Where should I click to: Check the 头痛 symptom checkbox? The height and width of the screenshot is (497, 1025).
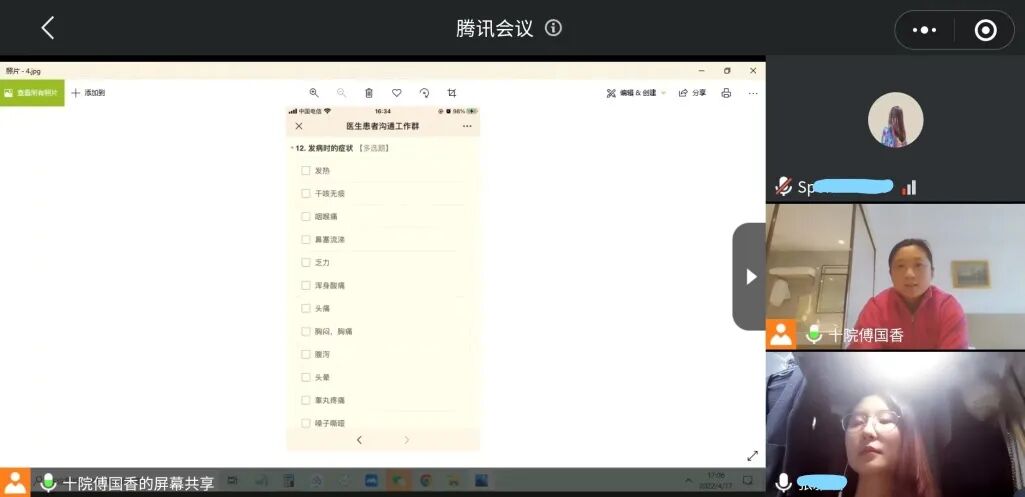pos(305,308)
